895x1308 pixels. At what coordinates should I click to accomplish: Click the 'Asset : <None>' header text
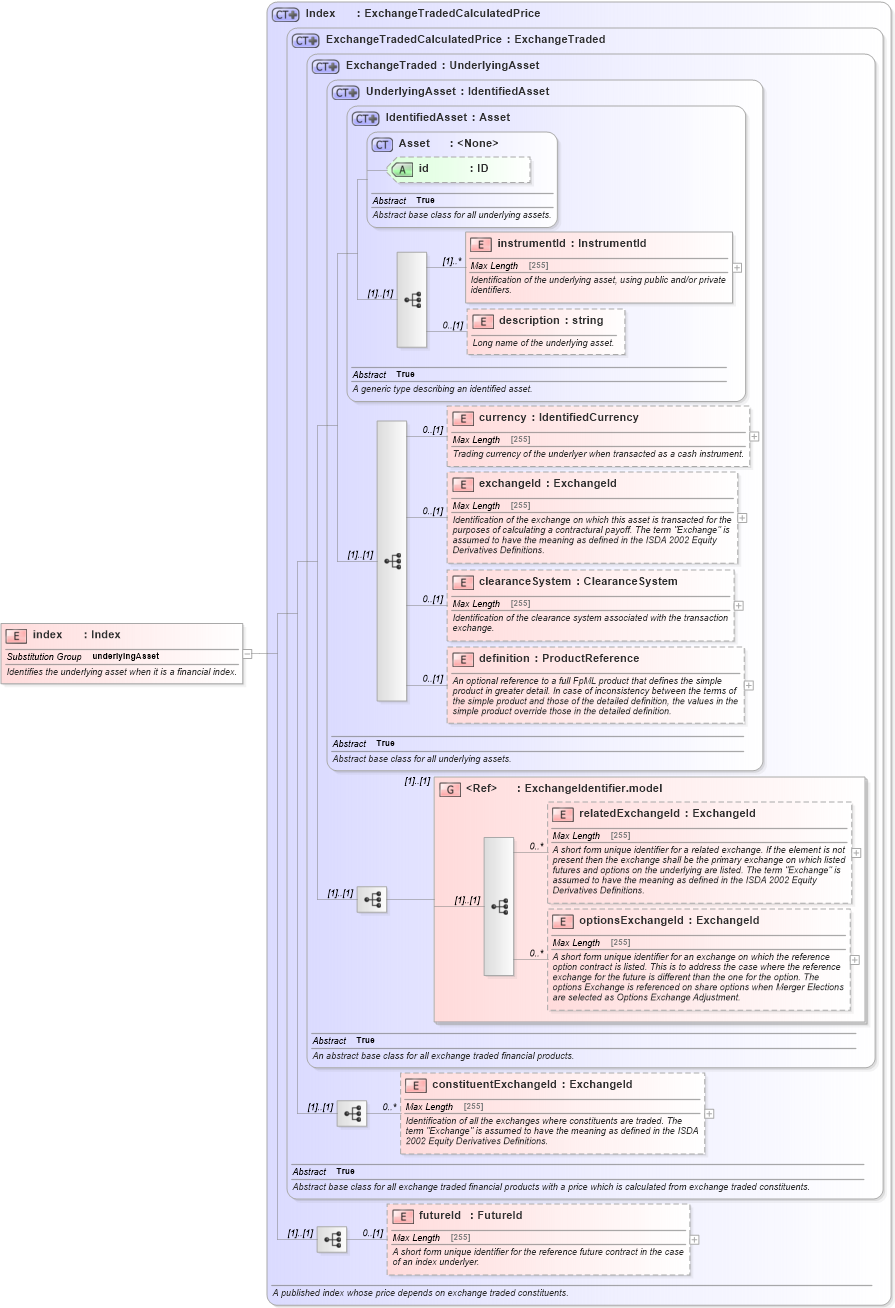point(448,144)
